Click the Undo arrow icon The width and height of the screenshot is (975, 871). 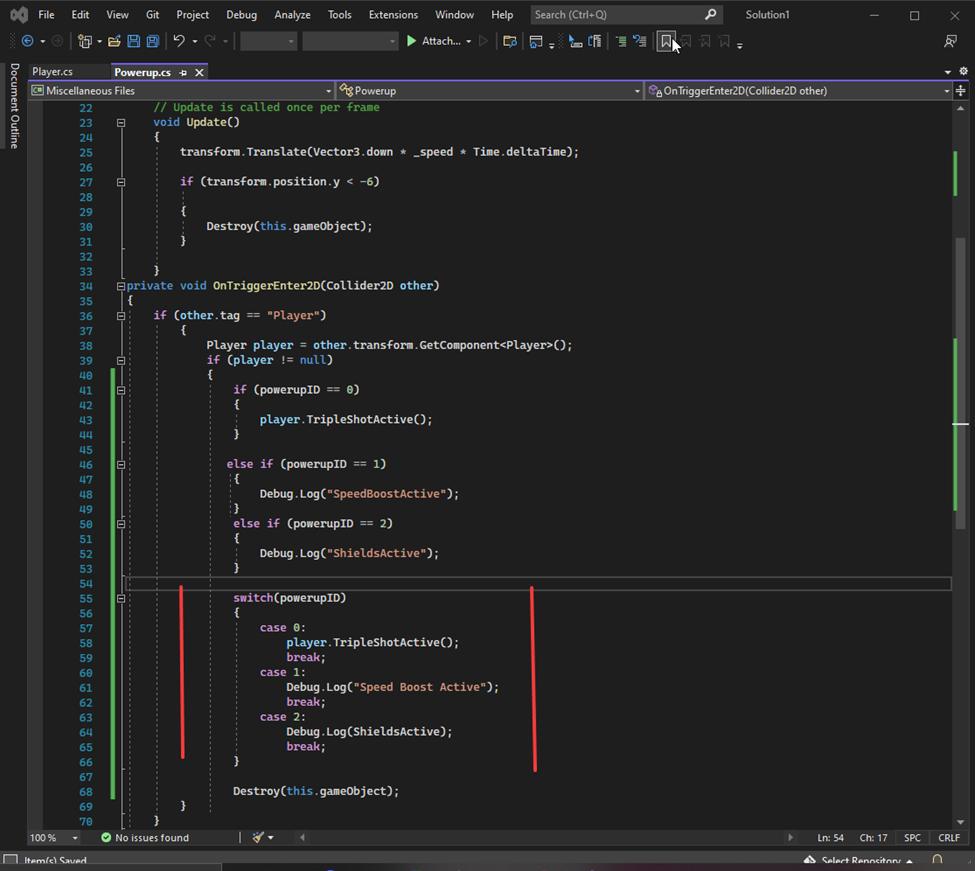click(x=179, y=41)
